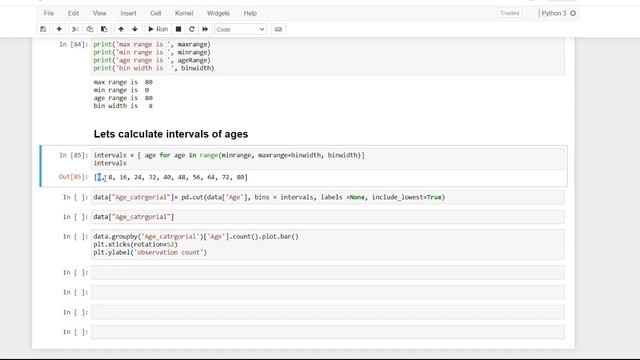Restart kernel and run all fast-forward icon

[x=205, y=29]
